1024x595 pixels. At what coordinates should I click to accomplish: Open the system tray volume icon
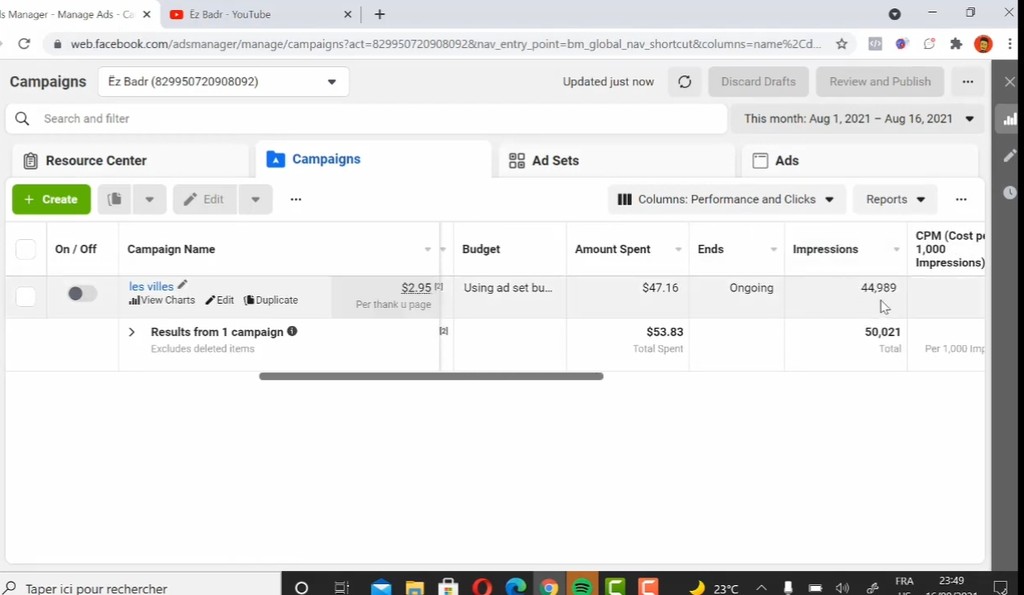[x=842, y=588]
